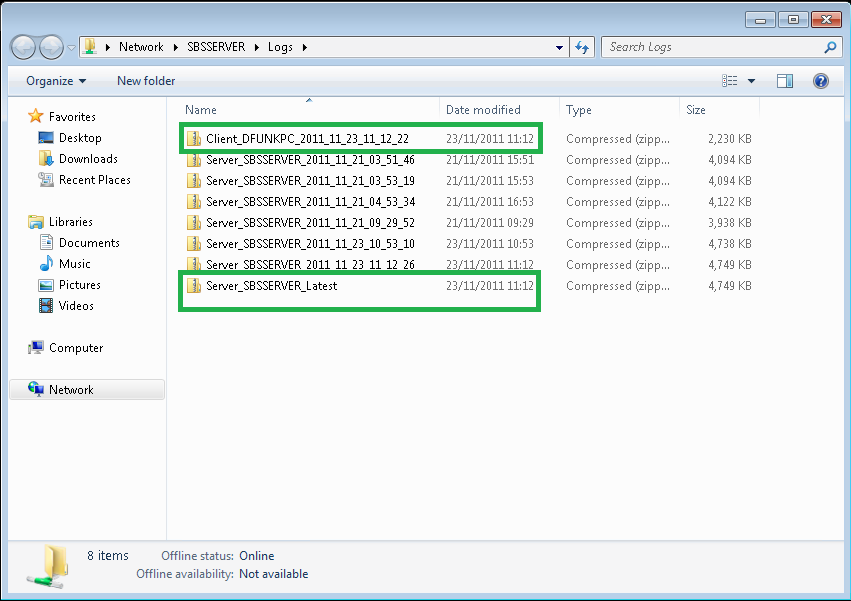This screenshot has height=601, width=851.
Task: Click the Forward navigation arrow
Action: (50, 47)
